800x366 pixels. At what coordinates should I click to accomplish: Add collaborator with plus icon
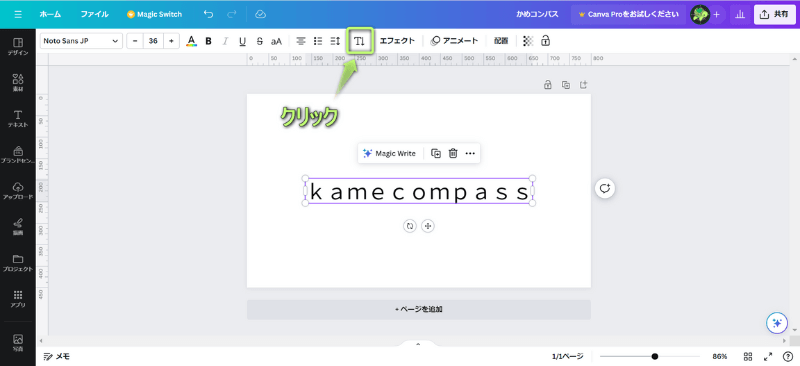click(x=716, y=14)
